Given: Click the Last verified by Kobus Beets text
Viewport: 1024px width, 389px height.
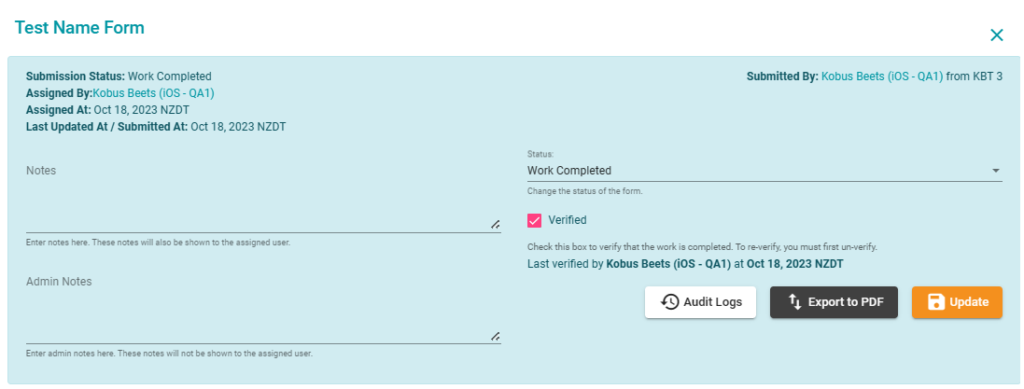Looking at the screenshot, I should coord(685,264).
